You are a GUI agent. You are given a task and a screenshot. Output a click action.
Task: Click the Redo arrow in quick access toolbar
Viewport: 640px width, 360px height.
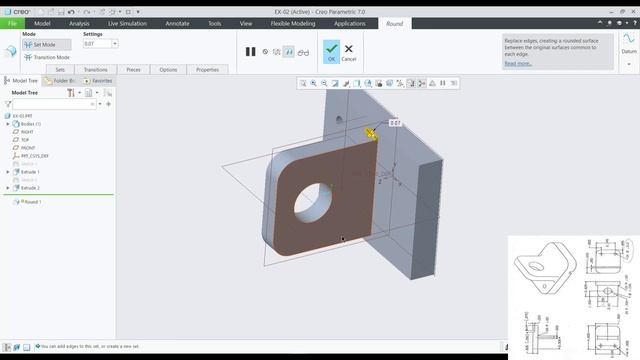point(87,12)
